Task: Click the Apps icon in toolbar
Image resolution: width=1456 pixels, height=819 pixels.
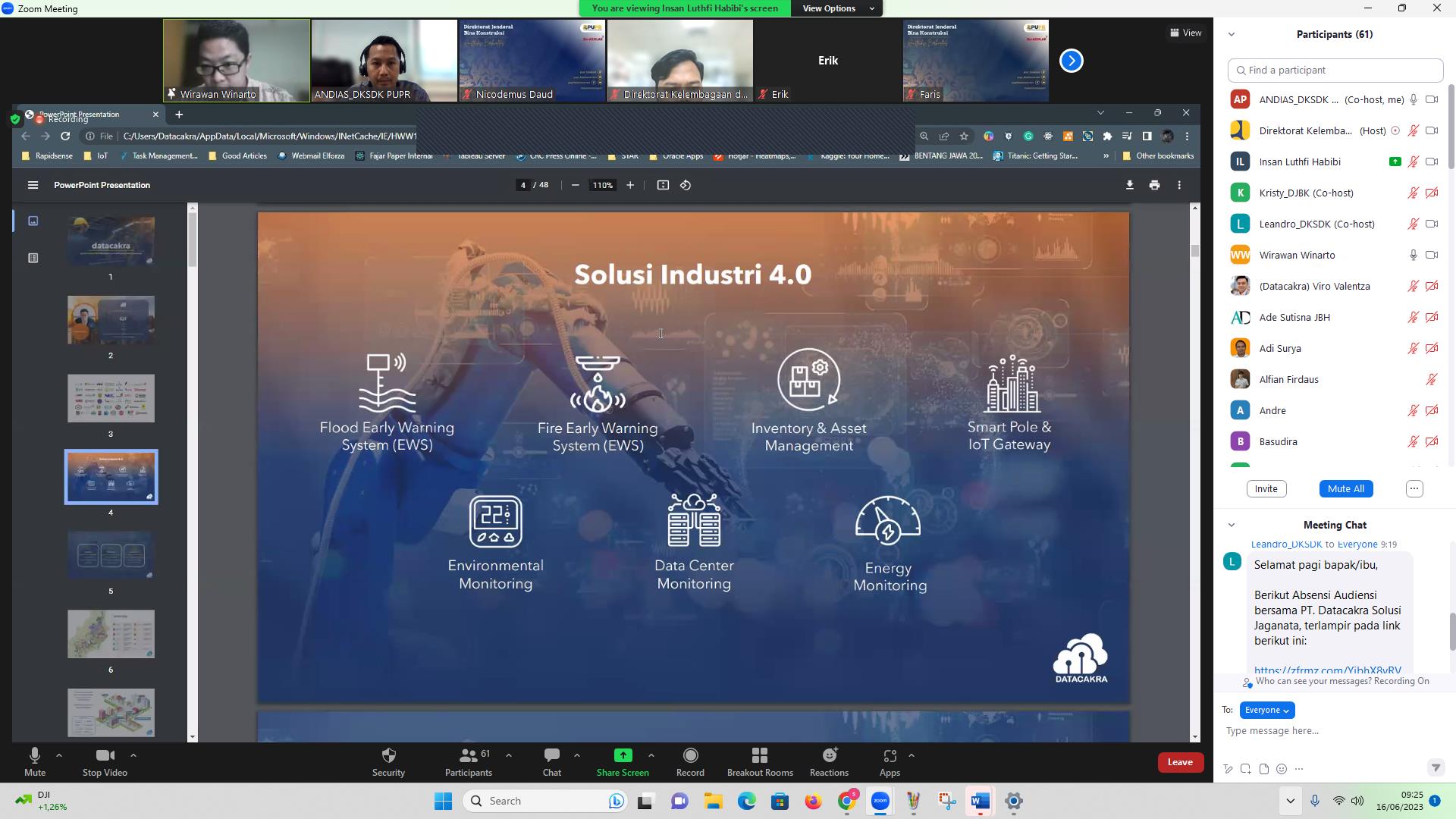Action: [x=889, y=755]
